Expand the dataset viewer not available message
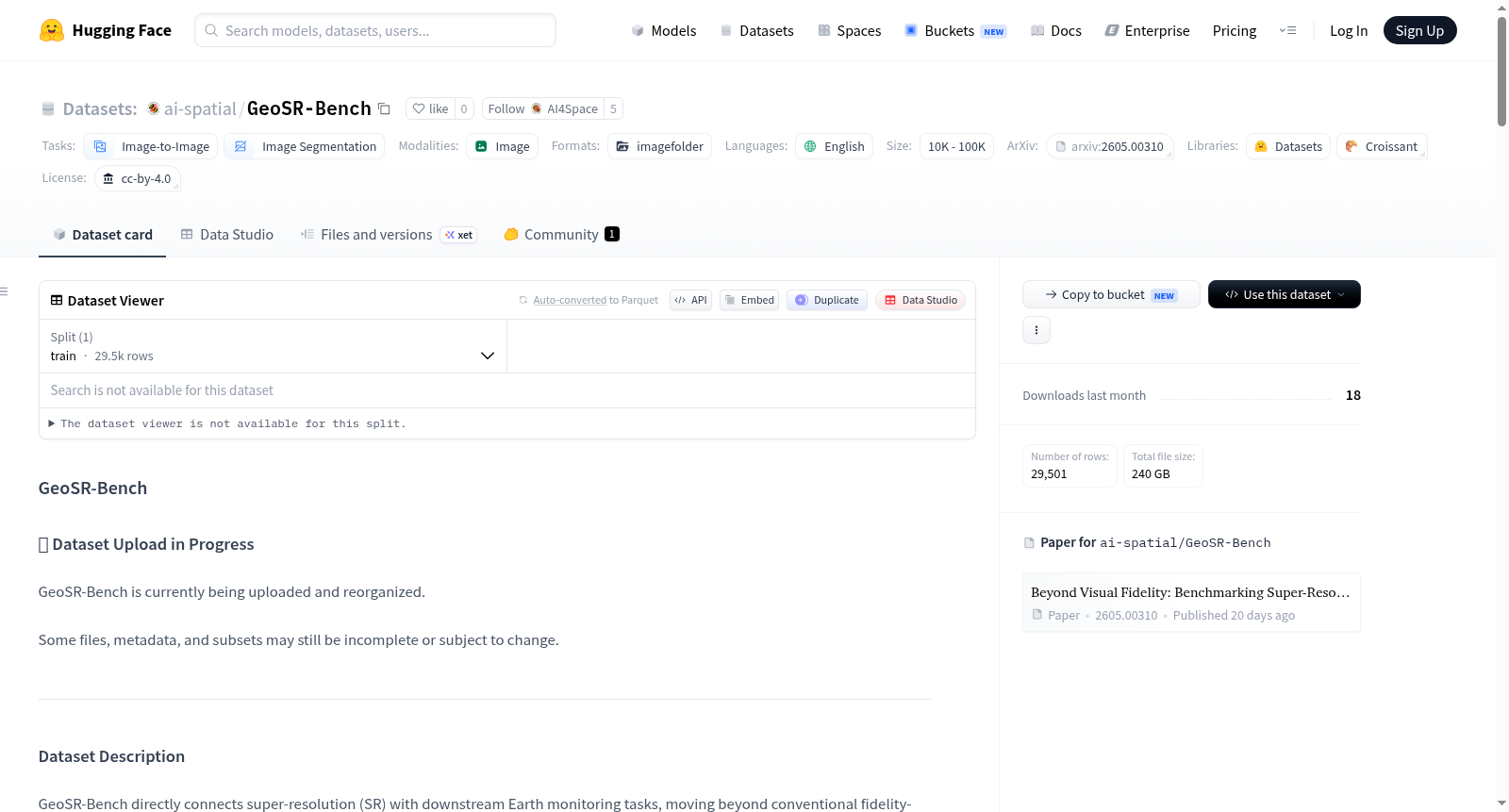This screenshot has height=812, width=1509. pos(227,423)
